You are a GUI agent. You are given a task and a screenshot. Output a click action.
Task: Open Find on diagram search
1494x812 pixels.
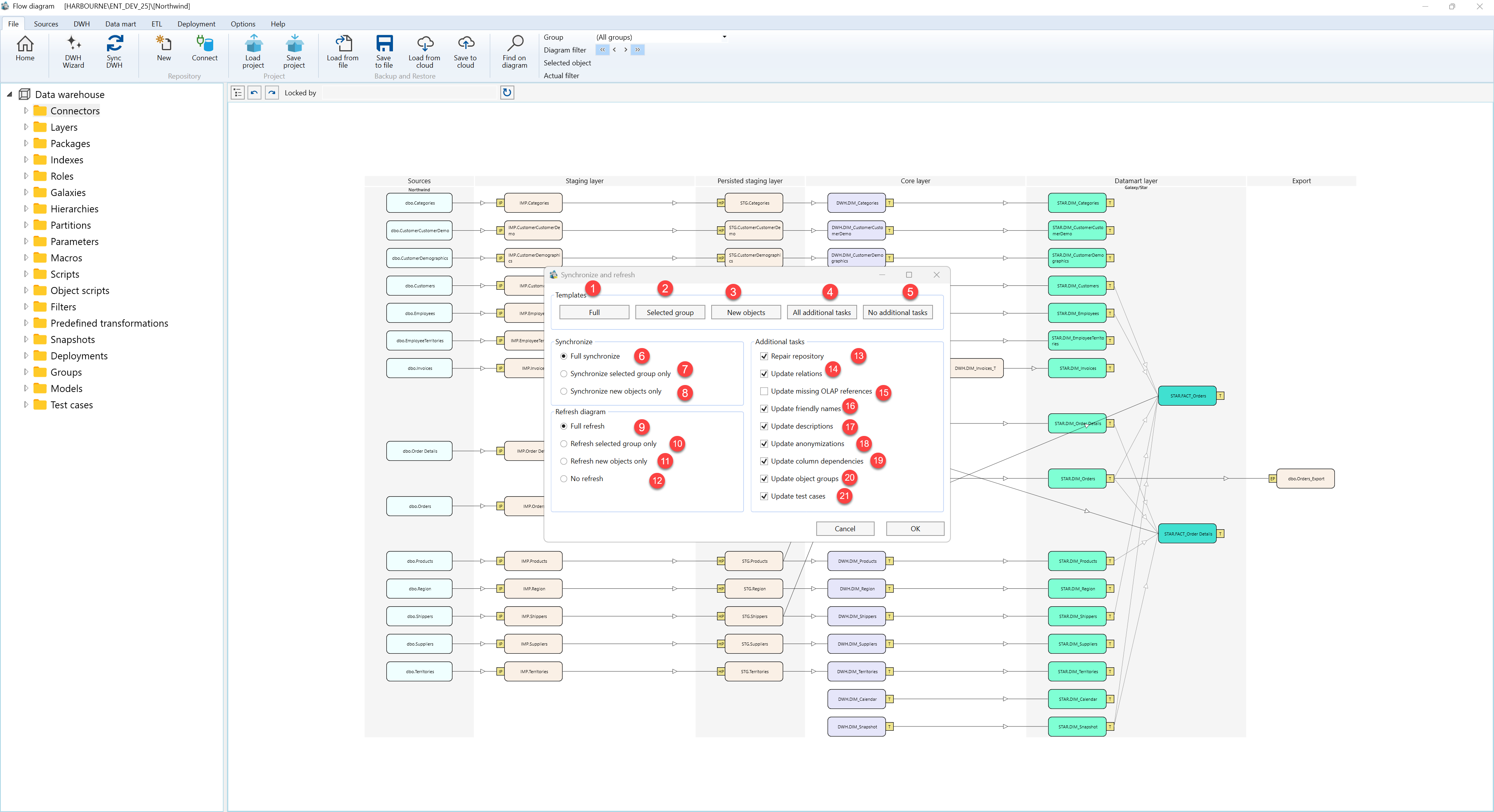point(514,51)
